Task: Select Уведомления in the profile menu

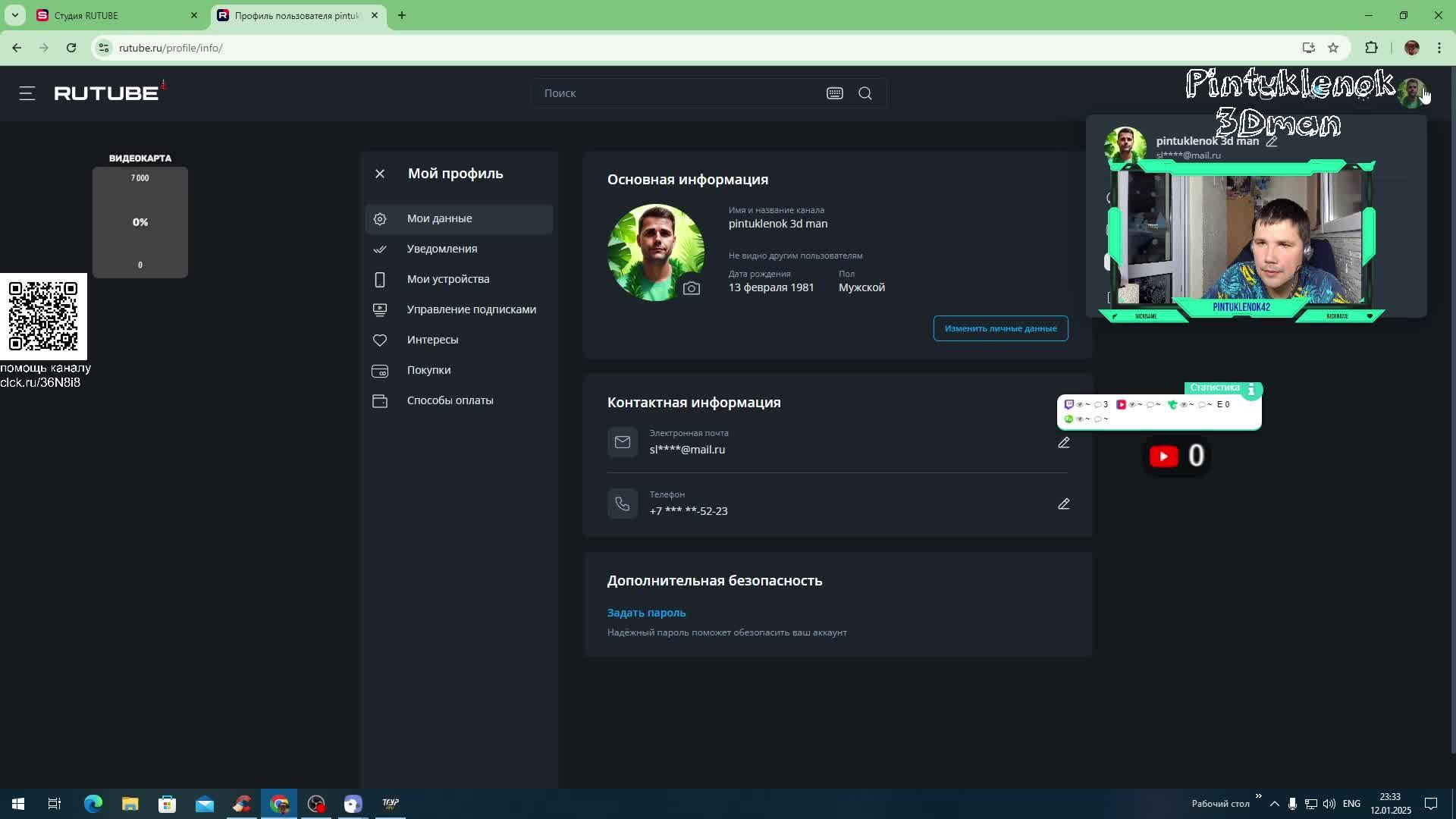Action: click(x=441, y=249)
